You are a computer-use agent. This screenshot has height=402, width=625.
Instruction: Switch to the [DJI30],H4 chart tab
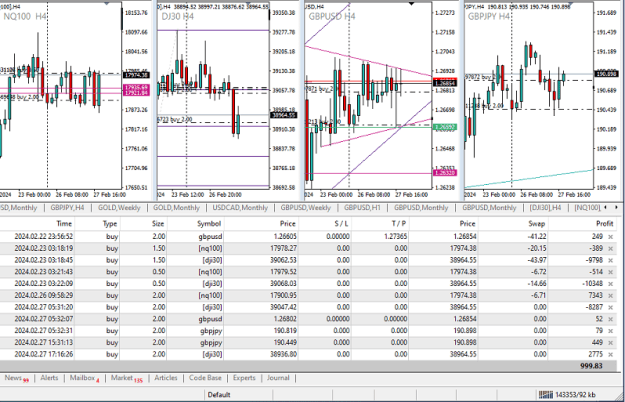(545, 208)
